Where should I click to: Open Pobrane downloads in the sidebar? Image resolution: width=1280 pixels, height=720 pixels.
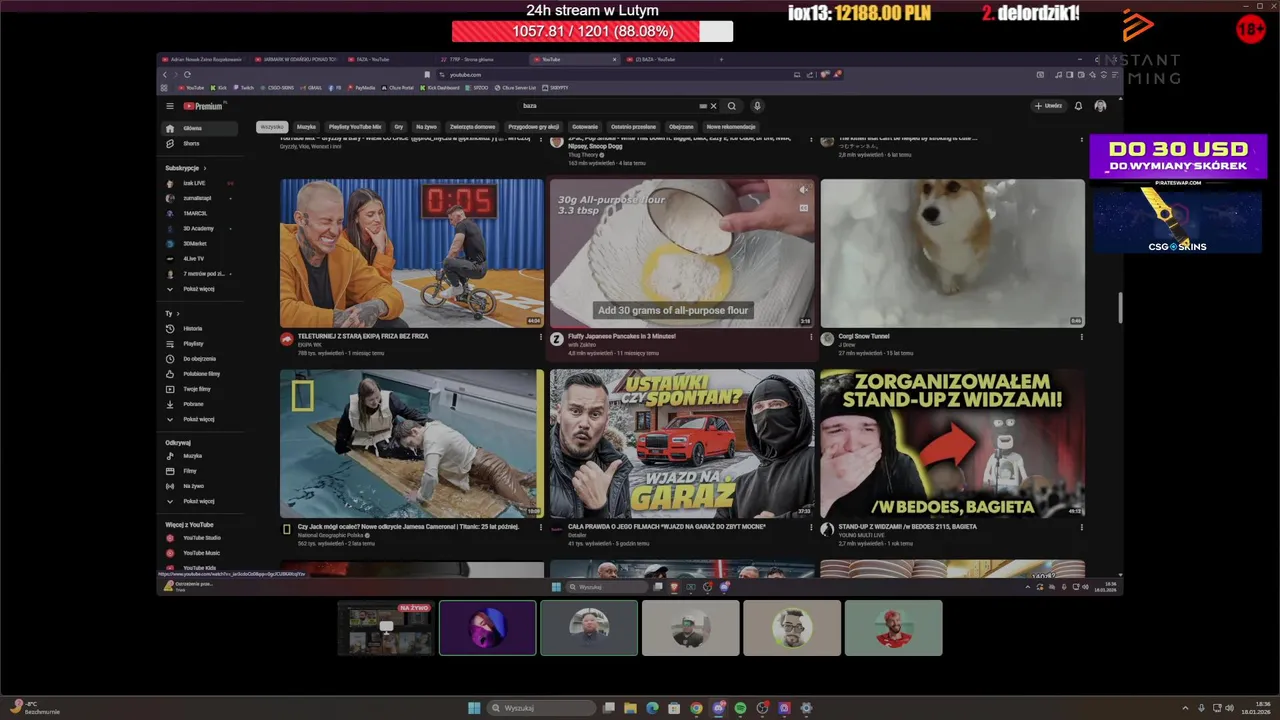pyautogui.click(x=201, y=404)
